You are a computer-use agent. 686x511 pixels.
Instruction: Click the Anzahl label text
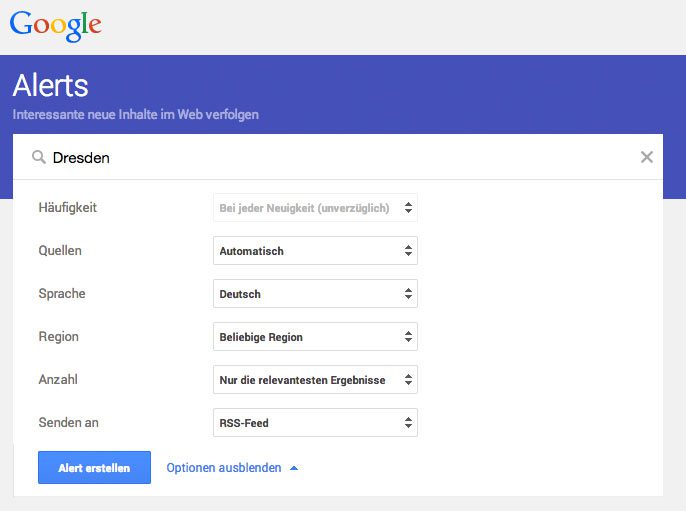pos(58,379)
